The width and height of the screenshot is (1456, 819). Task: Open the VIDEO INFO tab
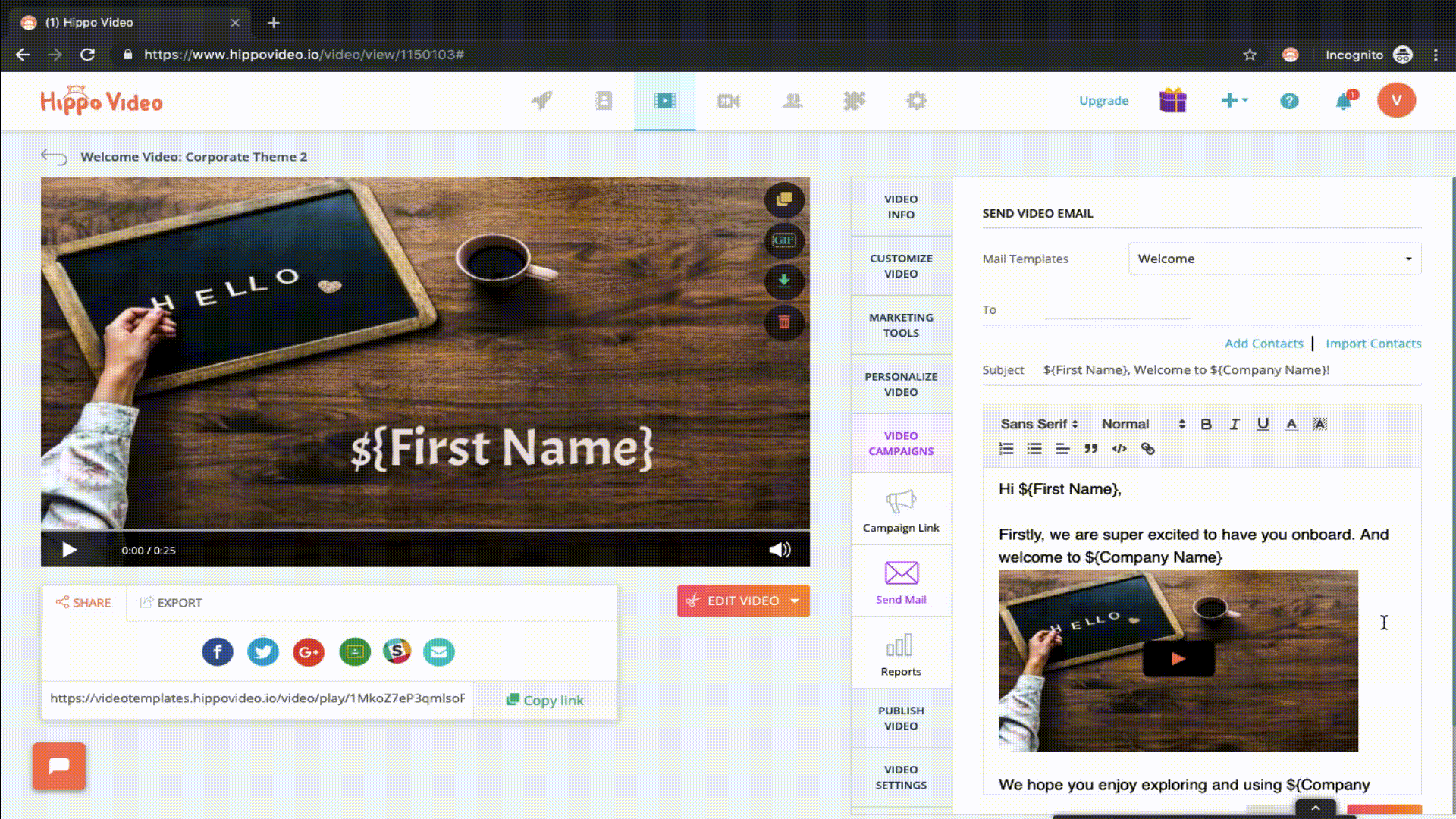click(x=901, y=207)
